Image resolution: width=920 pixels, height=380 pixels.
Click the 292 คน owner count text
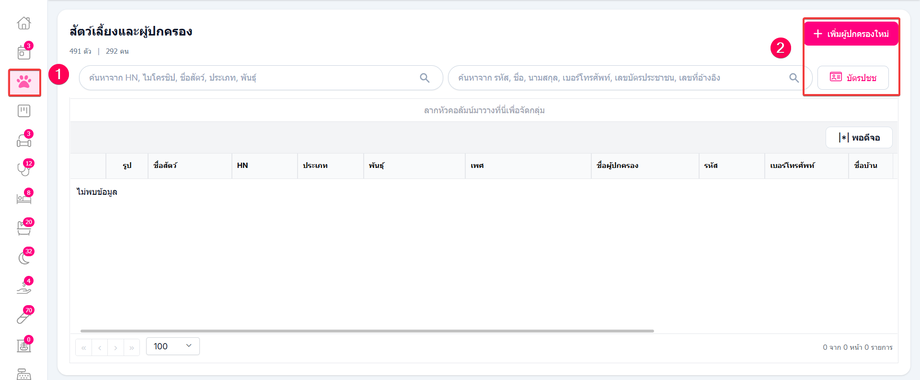tap(117, 51)
